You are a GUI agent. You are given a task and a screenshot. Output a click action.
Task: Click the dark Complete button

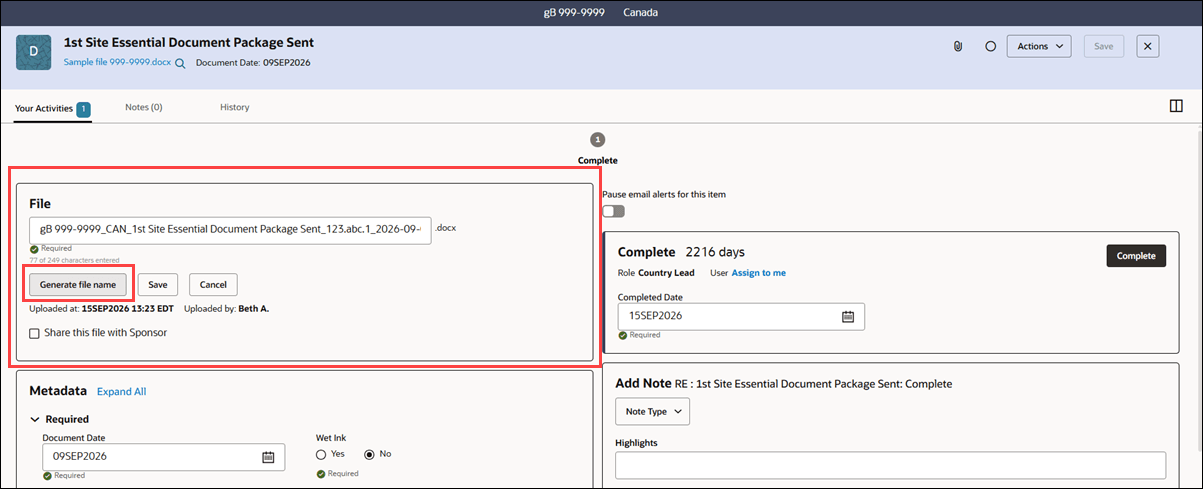point(1136,256)
